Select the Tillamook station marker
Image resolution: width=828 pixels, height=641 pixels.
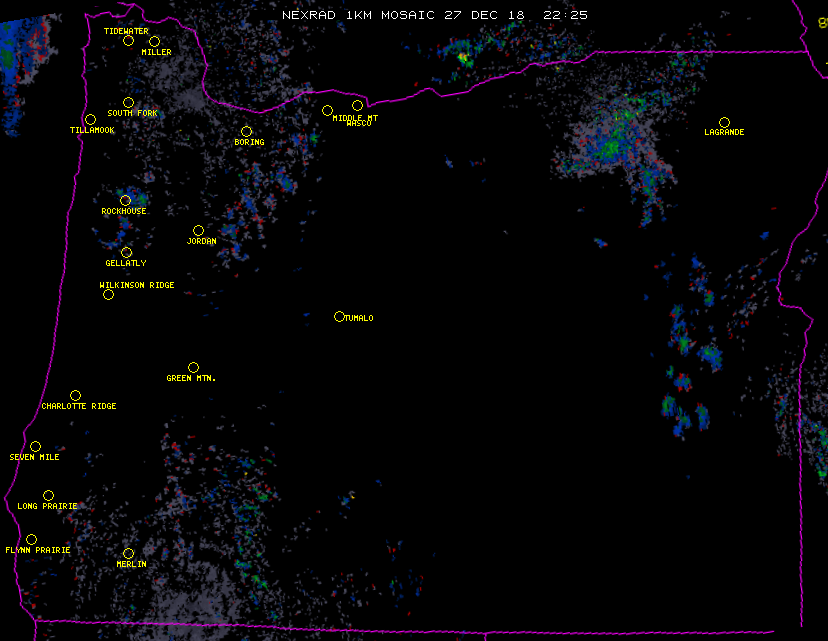(90, 120)
